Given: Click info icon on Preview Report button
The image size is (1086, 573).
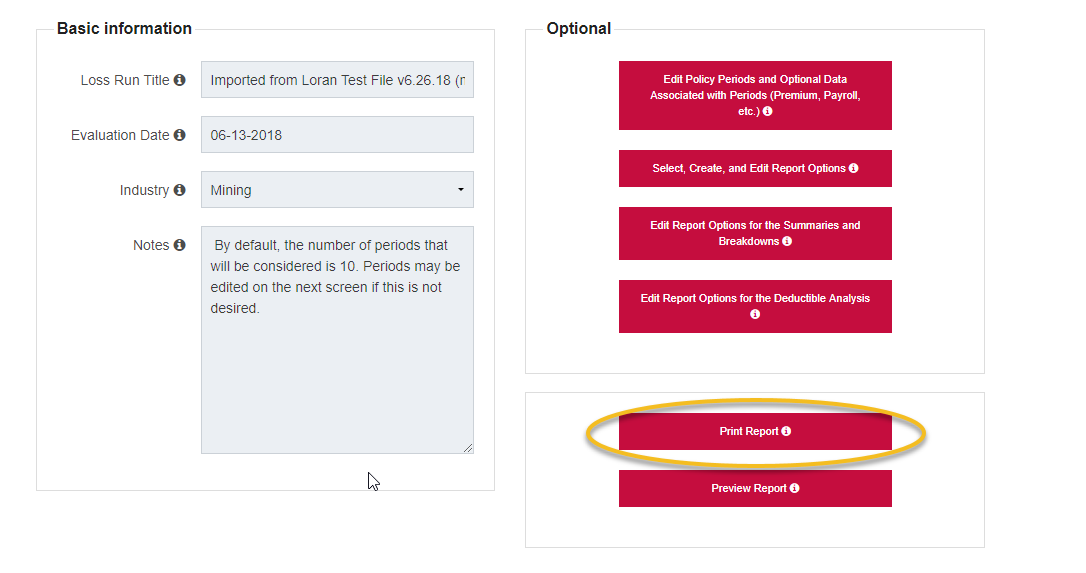Looking at the screenshot, I should (794, 489).
